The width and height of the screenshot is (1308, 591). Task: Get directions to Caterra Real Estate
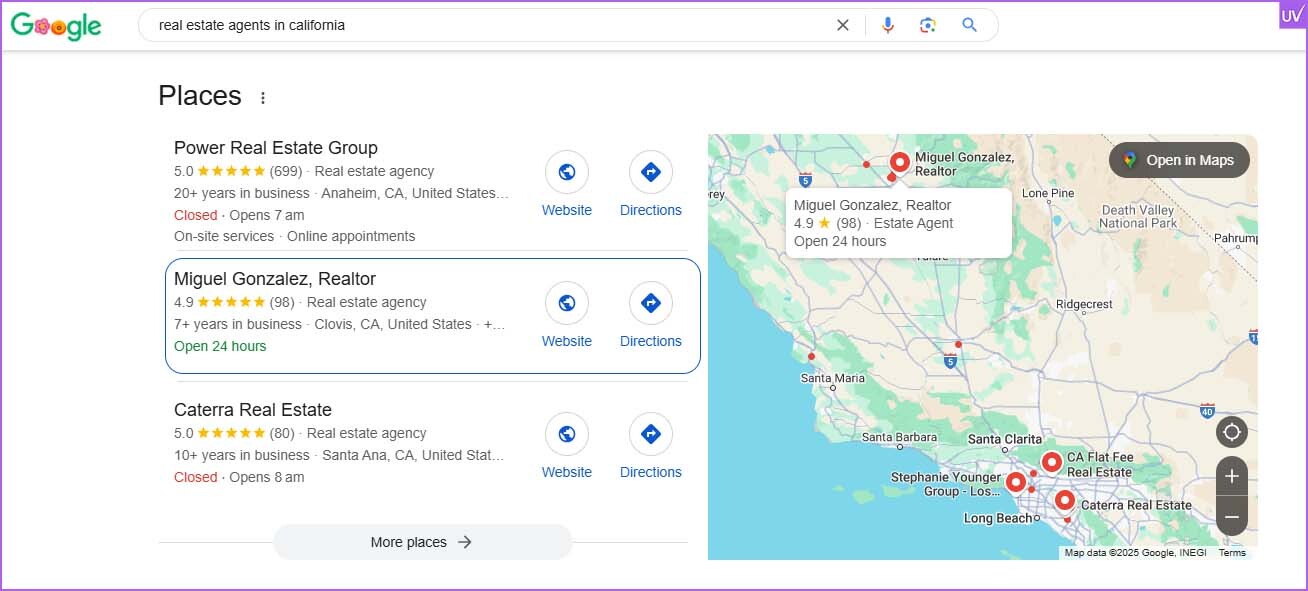(x=651, y=434)
